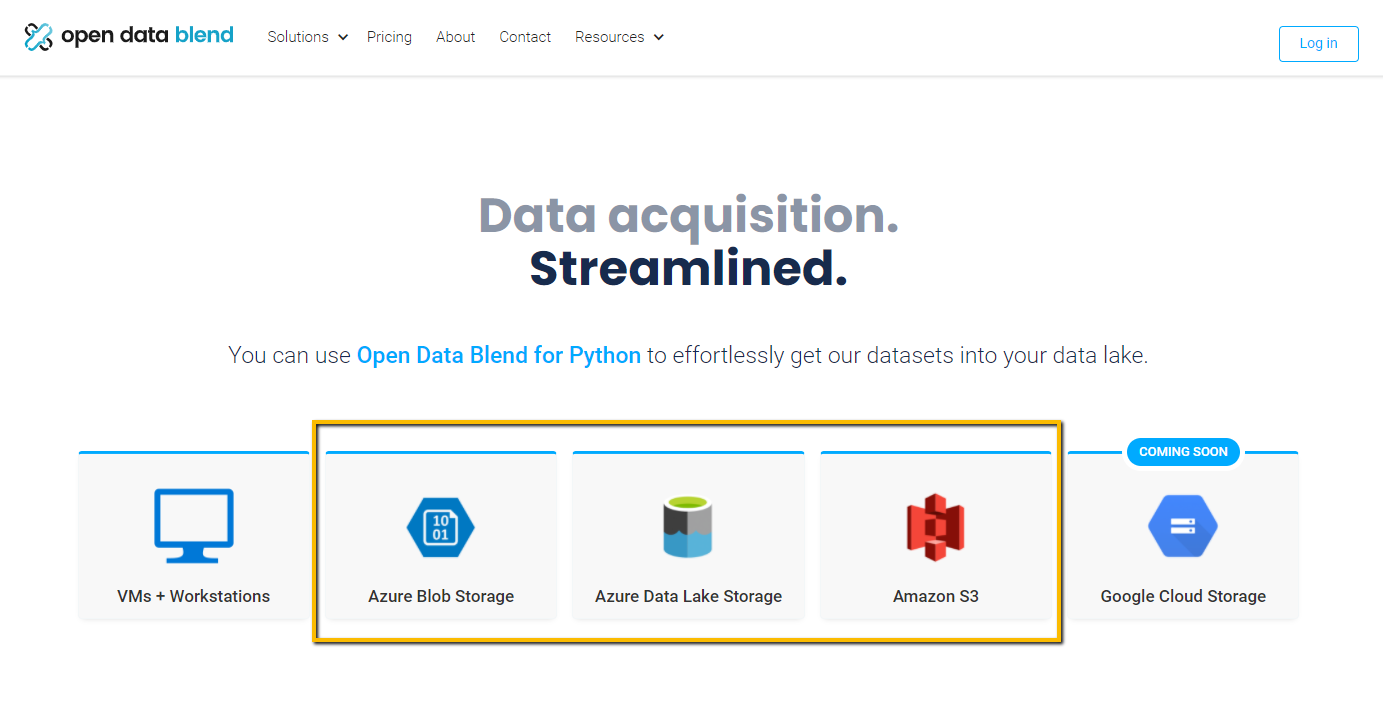Select the VMs + Workstations monitor icon
The image size is (1383, 726).
pyautogui.click(x=194, y=526)
